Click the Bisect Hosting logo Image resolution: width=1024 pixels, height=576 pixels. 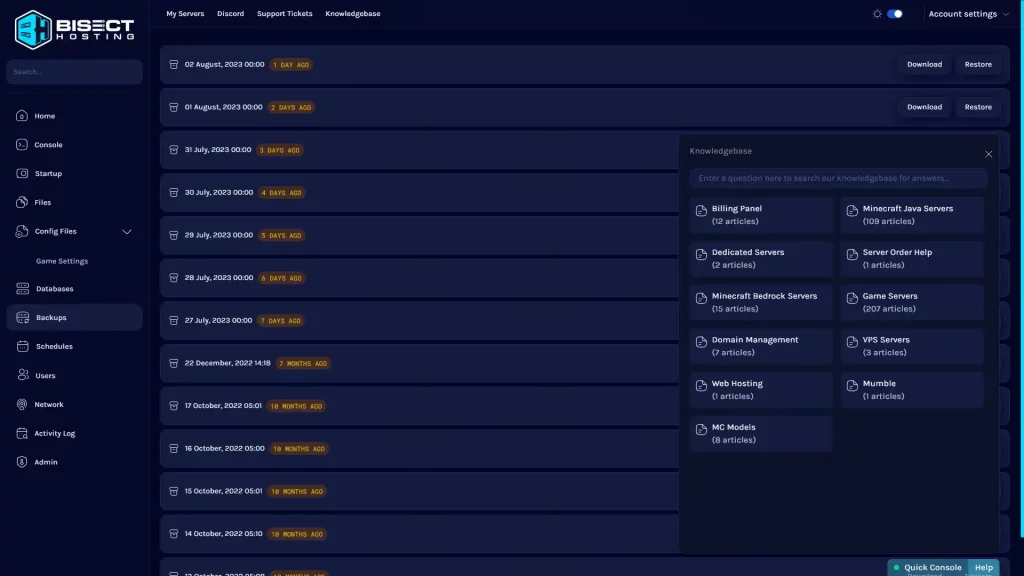(74, 29)
